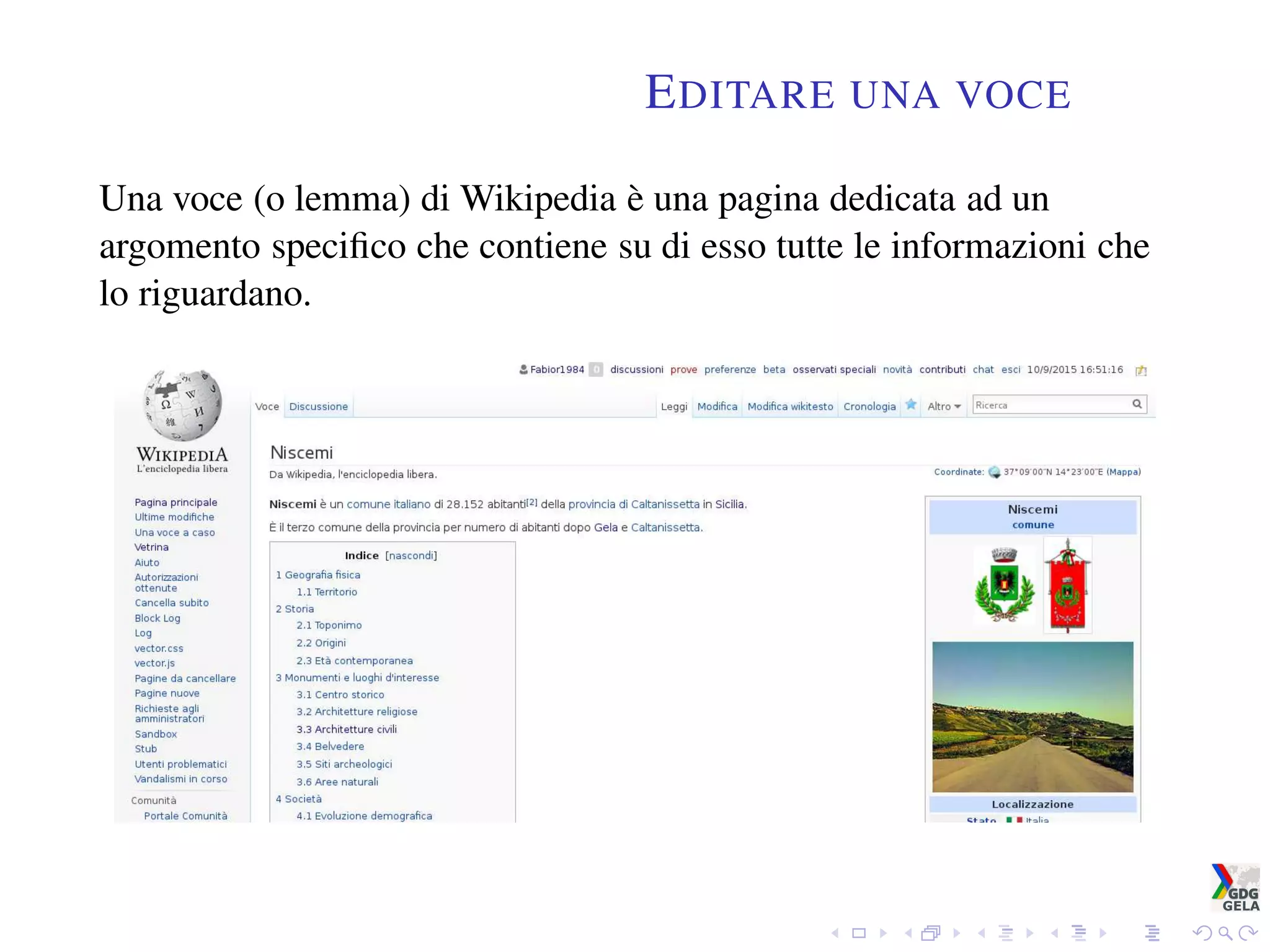Toggle the watchlist star for Niscemi
The image size is (1270, 952).
tap(911, 405)
